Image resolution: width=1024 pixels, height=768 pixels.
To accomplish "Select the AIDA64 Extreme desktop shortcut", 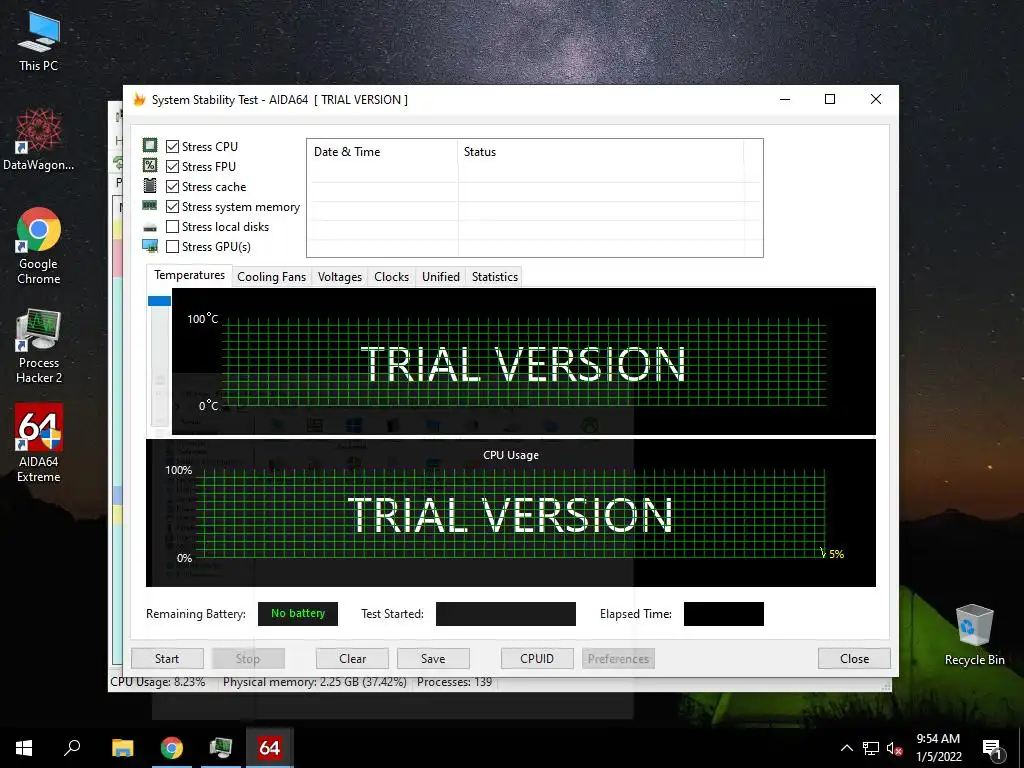I will 39,443.
